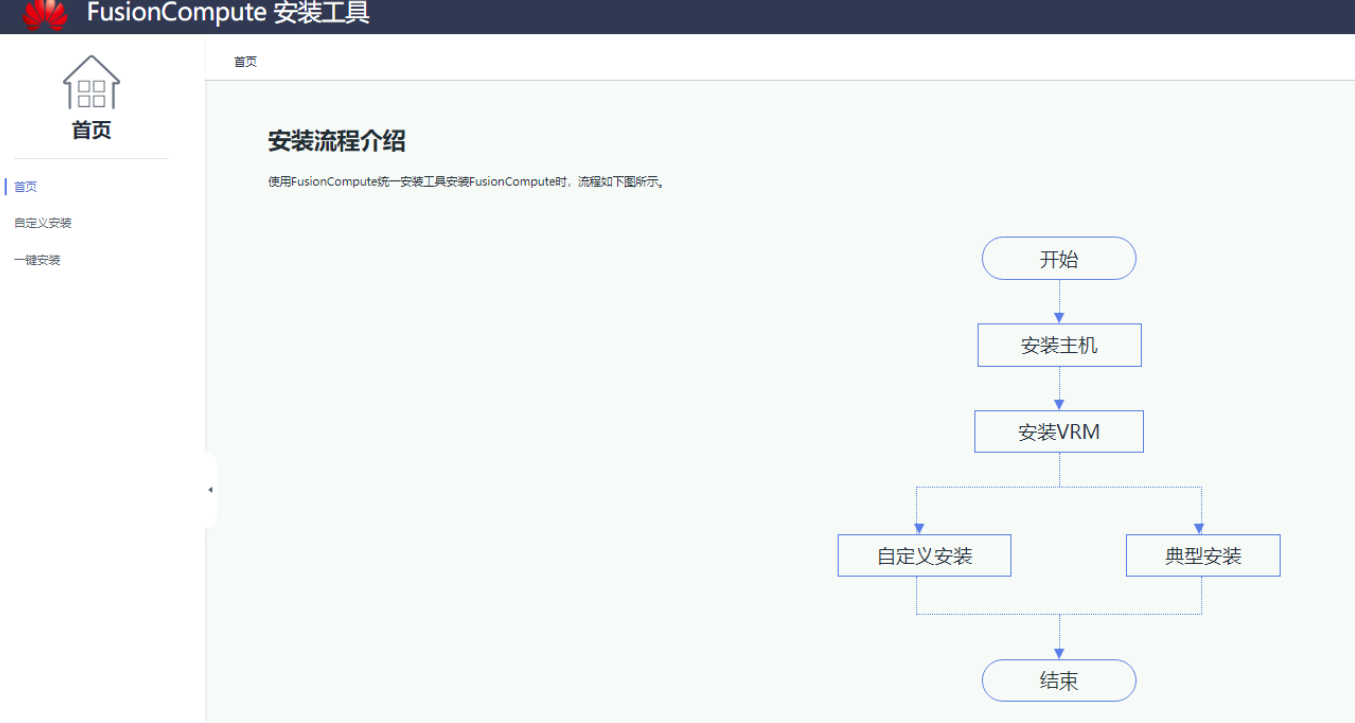Click the FusionCompute 安装工具 header title
Image resolution: width=1355 pixels, height=723 pixels.
(228, 13)
